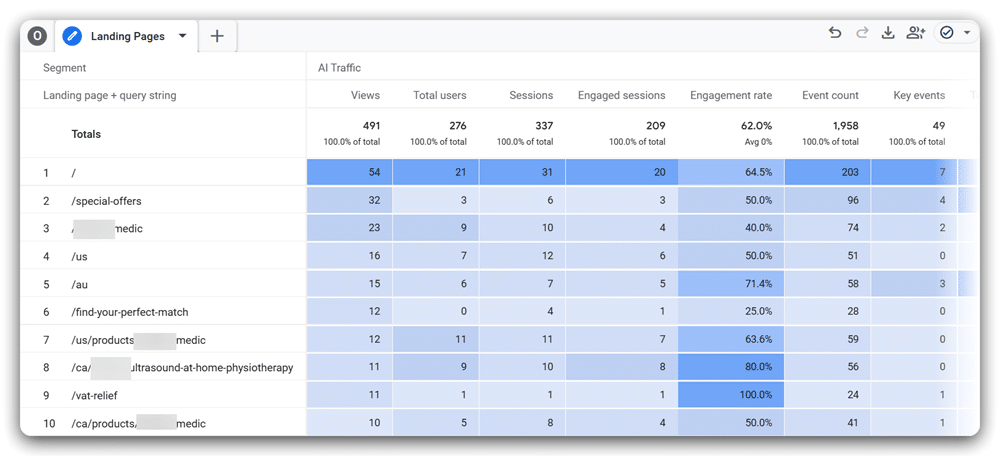The width and height of the screenshot is (1000, 456).
Task: Click the Total users column header
Action: pos(439,96)
